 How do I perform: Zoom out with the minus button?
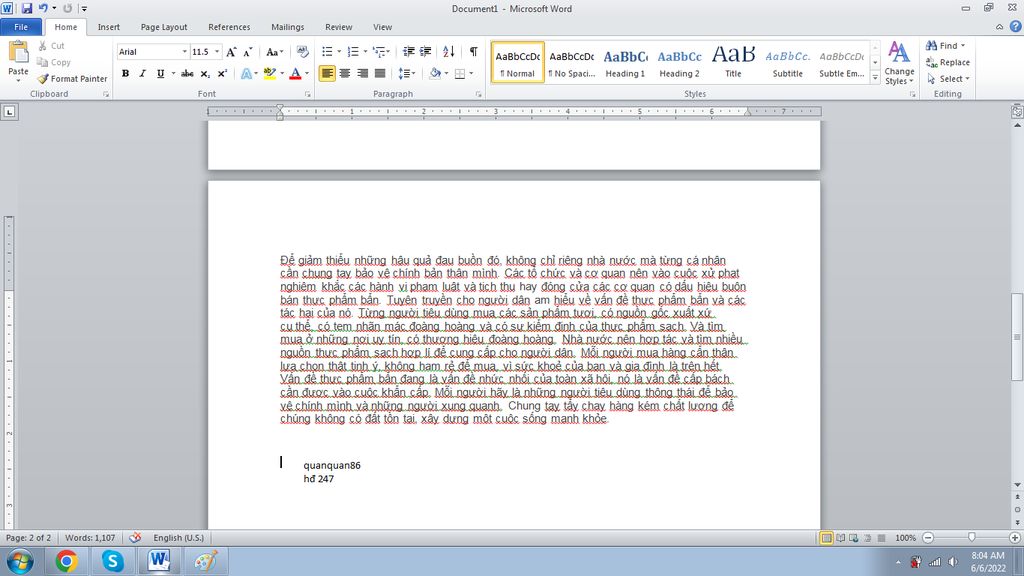[x=928, y=537]
